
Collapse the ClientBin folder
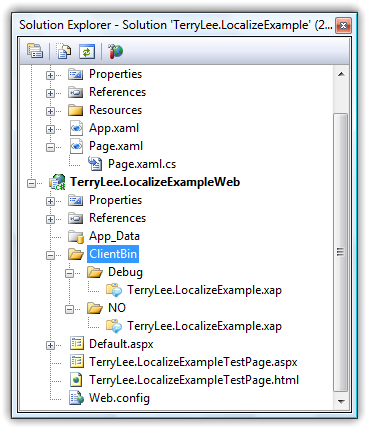(x=50, y=255)
